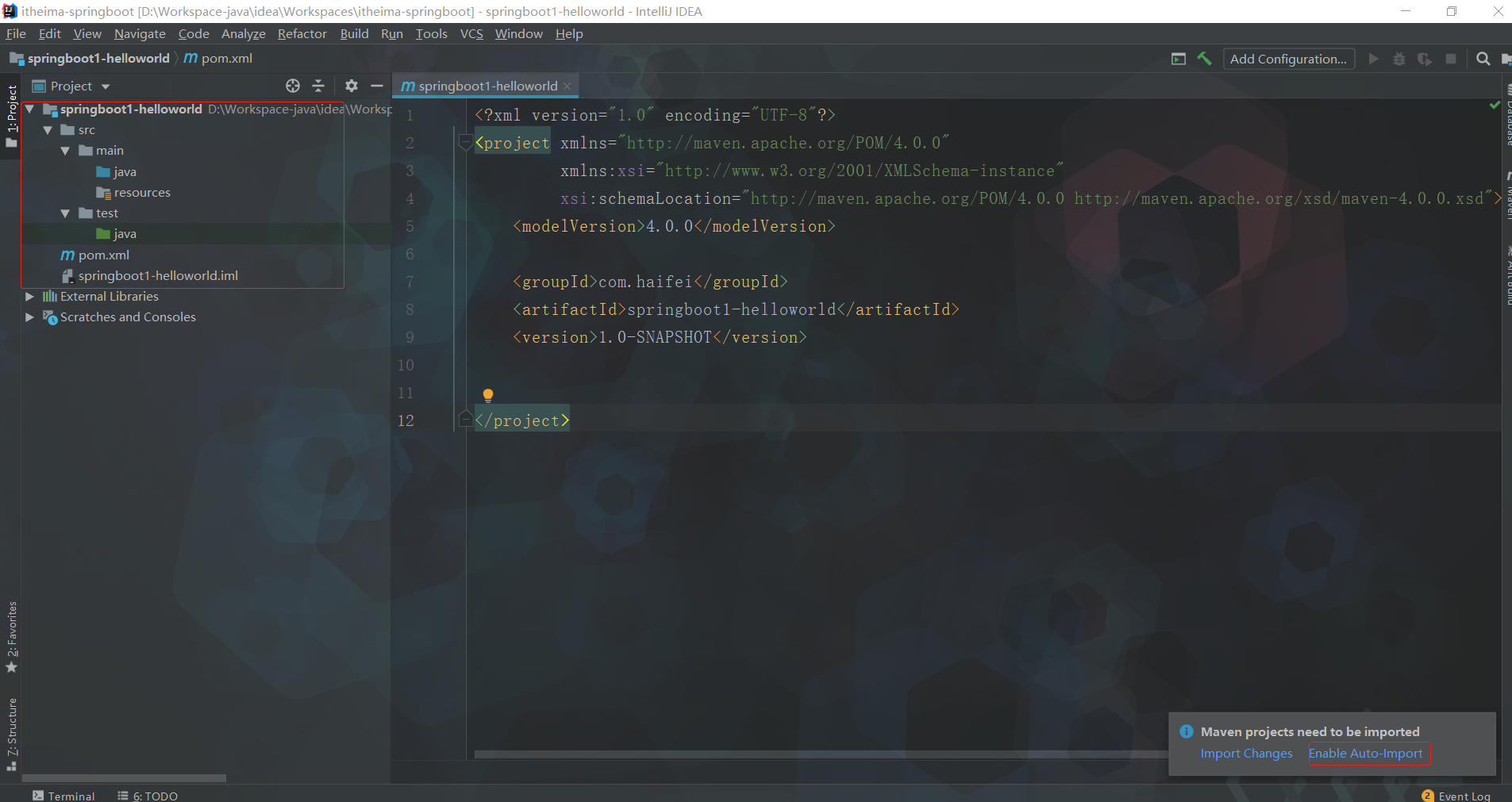Close the springboot1-helloworld editor tab
The height and width of the screenshot is (802, 1512).
pos(567,86)
